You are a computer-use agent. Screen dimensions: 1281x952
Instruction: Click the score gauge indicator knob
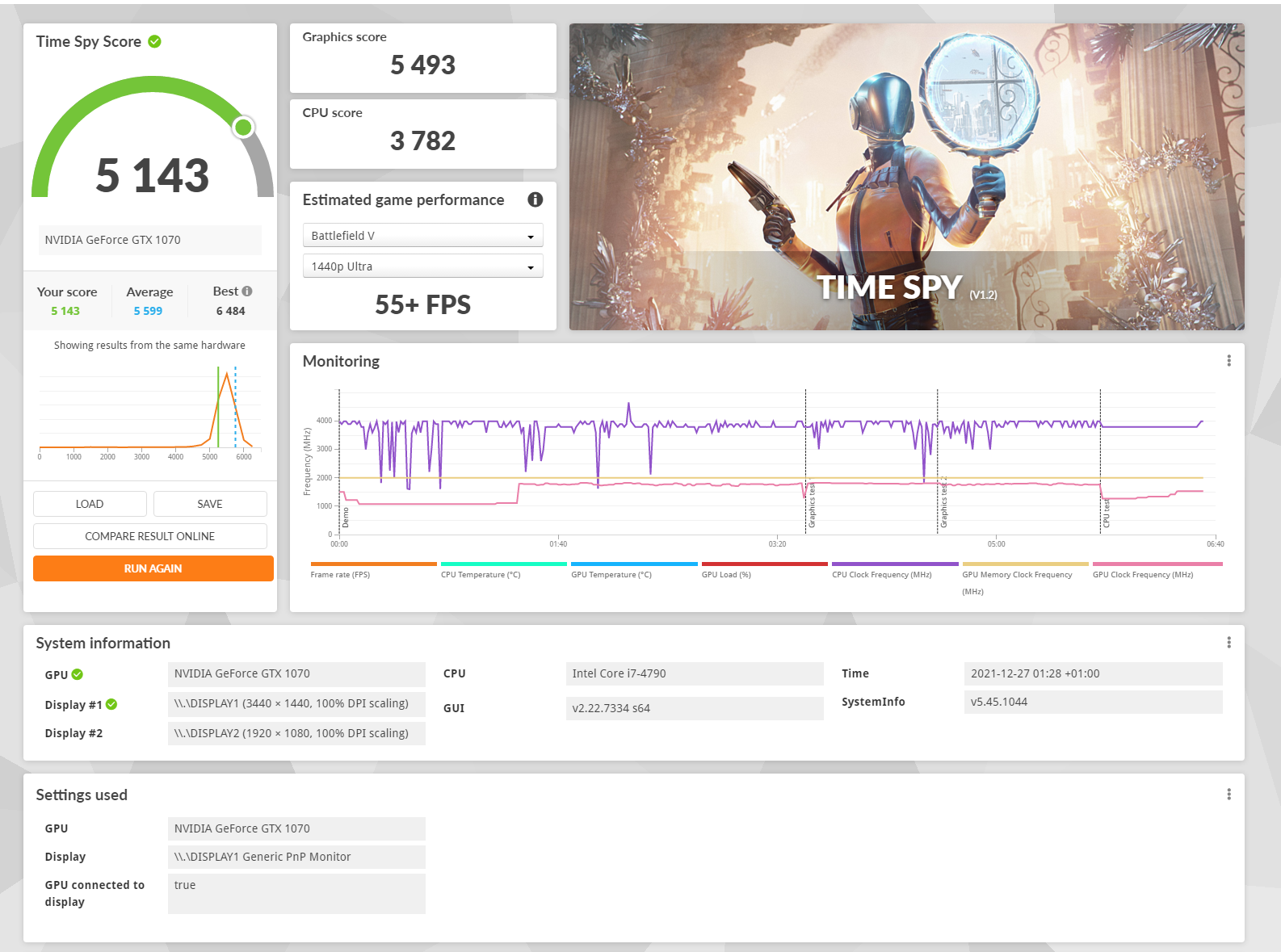[x=243, y=127]
